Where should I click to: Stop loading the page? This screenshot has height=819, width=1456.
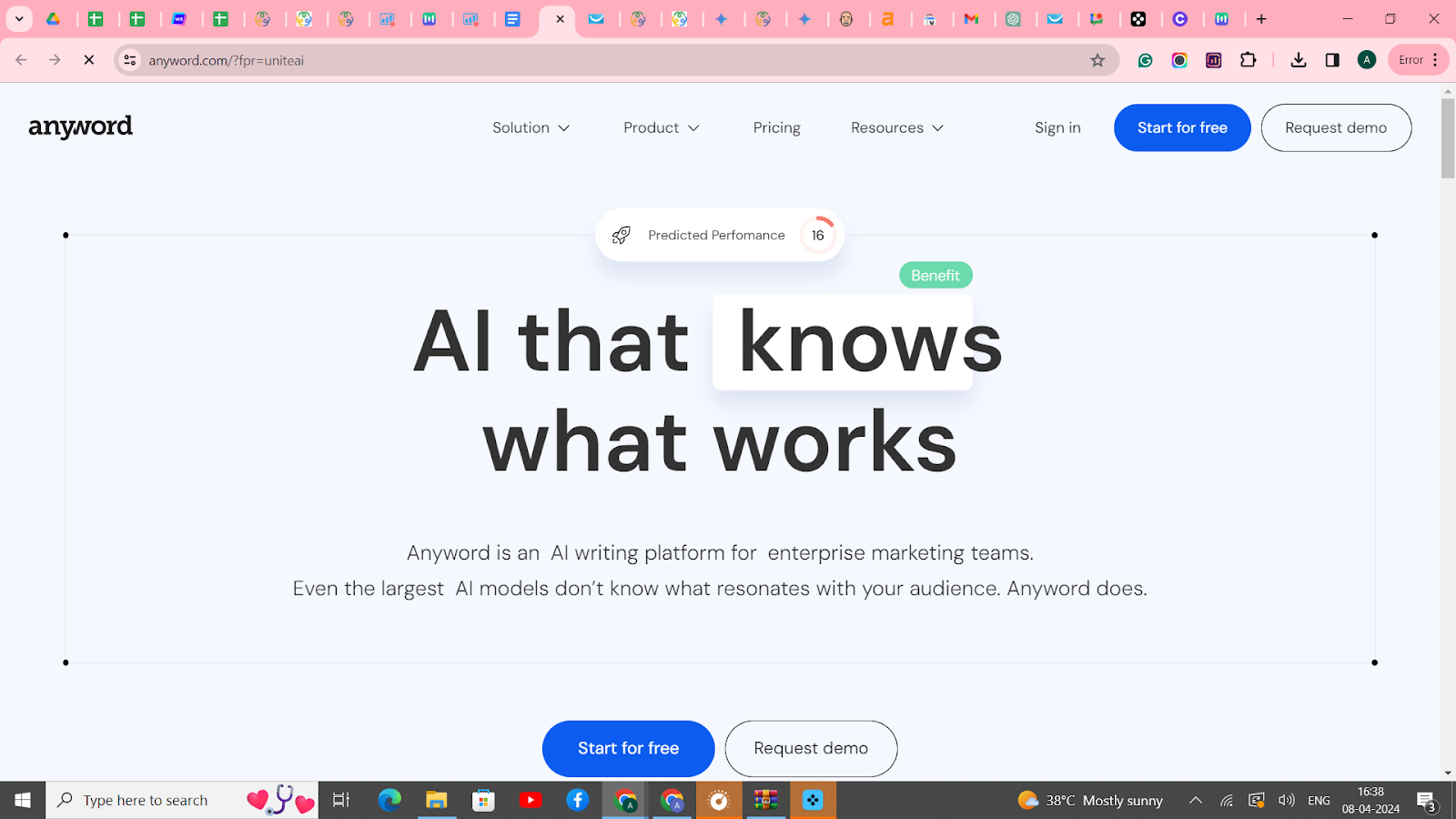pyautogui.click(x=88, y=60)
